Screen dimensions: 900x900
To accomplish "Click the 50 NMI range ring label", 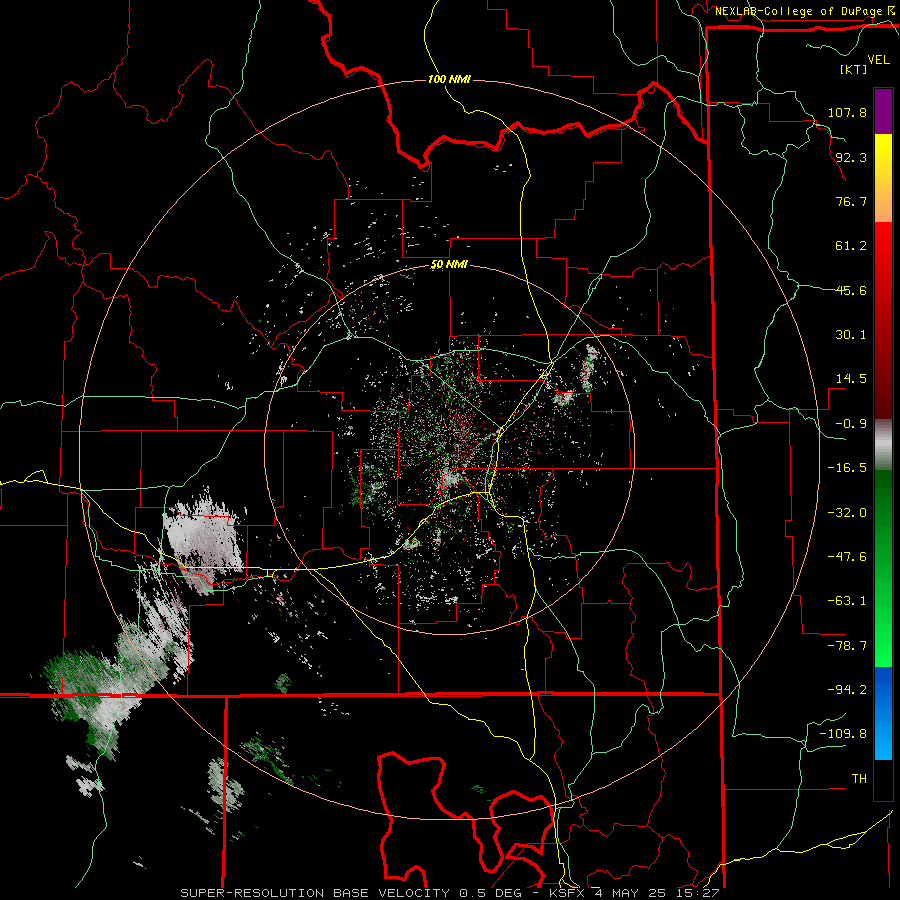I will pyautogui.click(x=449, y=264).
